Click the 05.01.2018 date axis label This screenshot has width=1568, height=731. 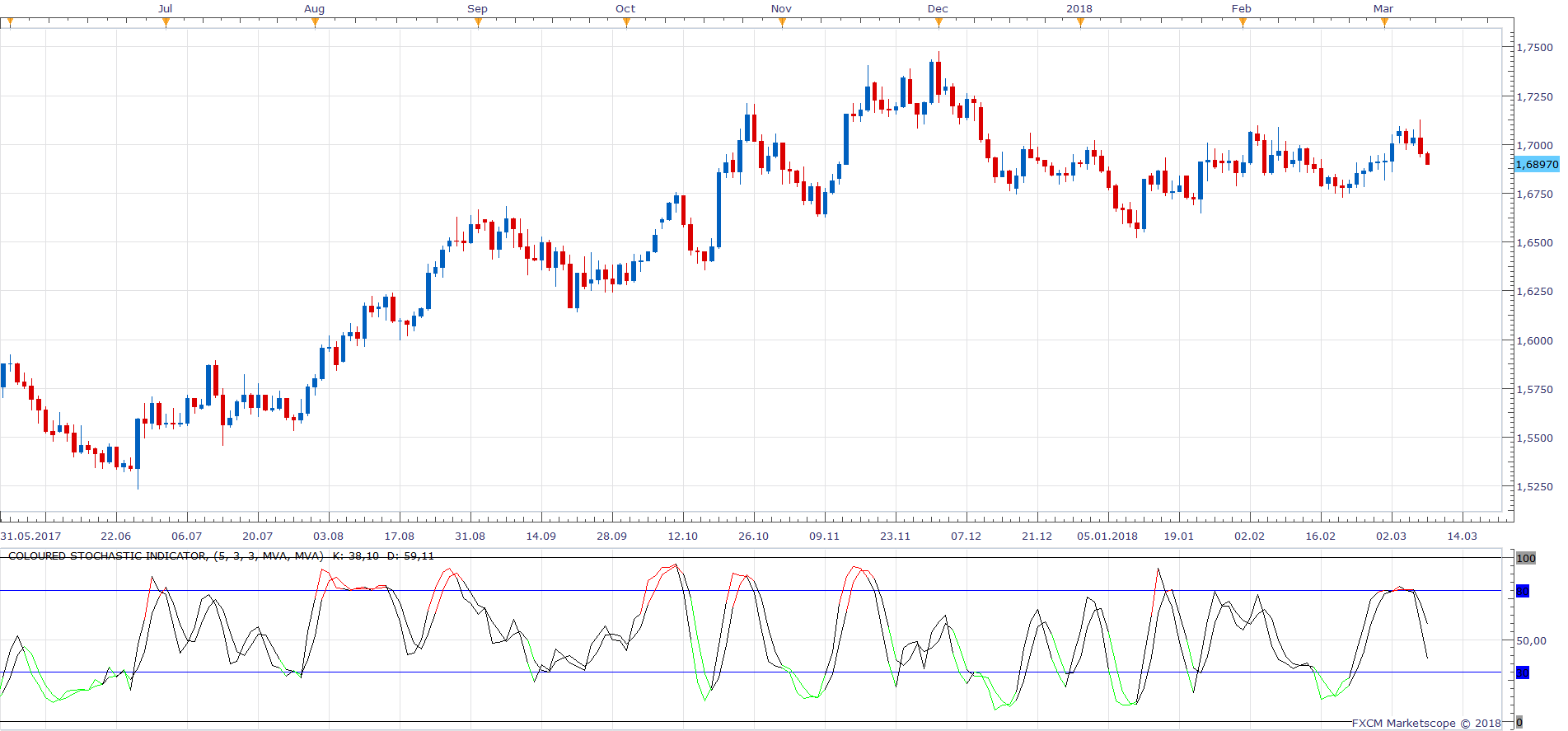point(1107,536)
